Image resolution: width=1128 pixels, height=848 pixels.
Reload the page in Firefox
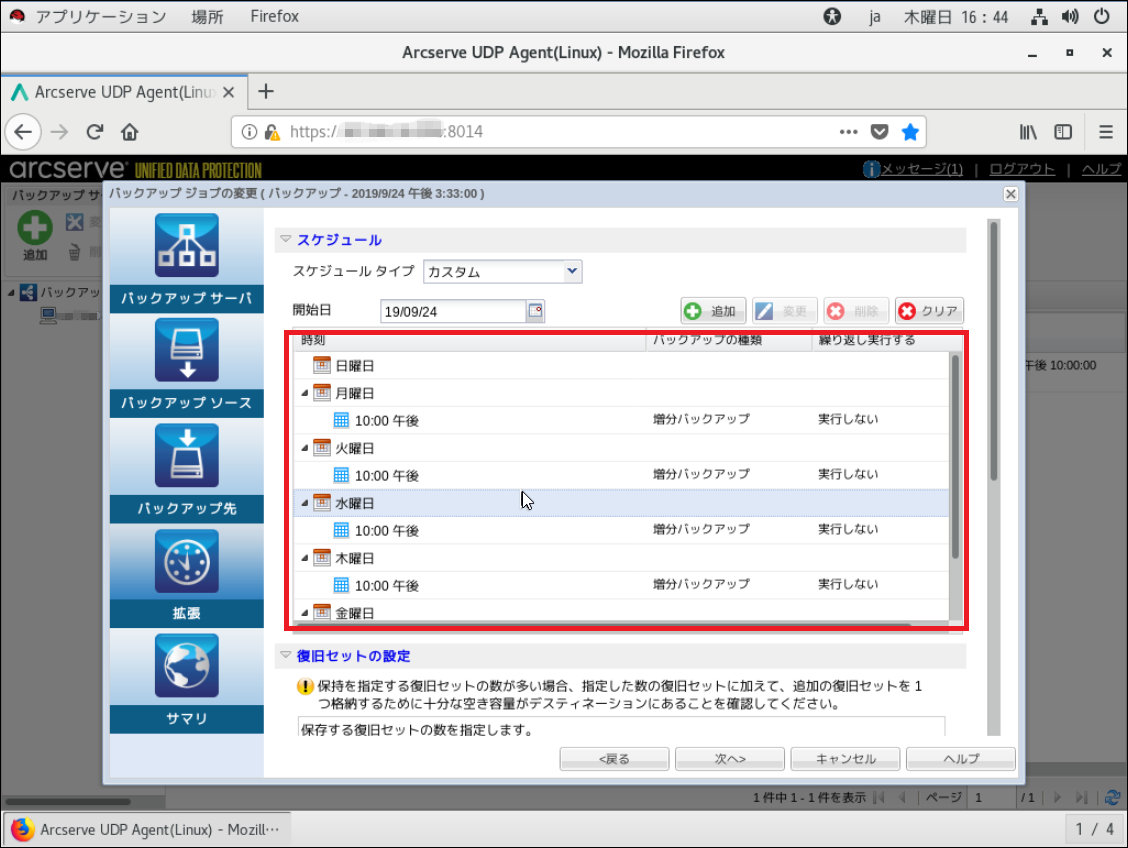95,132
